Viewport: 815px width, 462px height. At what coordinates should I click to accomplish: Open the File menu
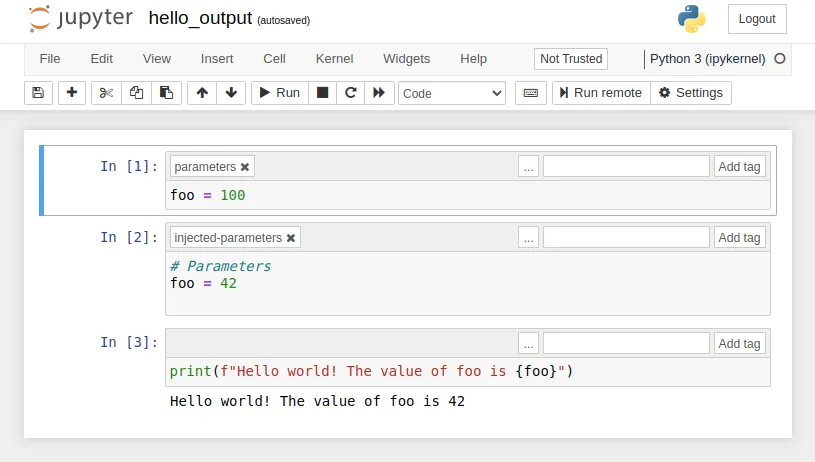(50, 59)
